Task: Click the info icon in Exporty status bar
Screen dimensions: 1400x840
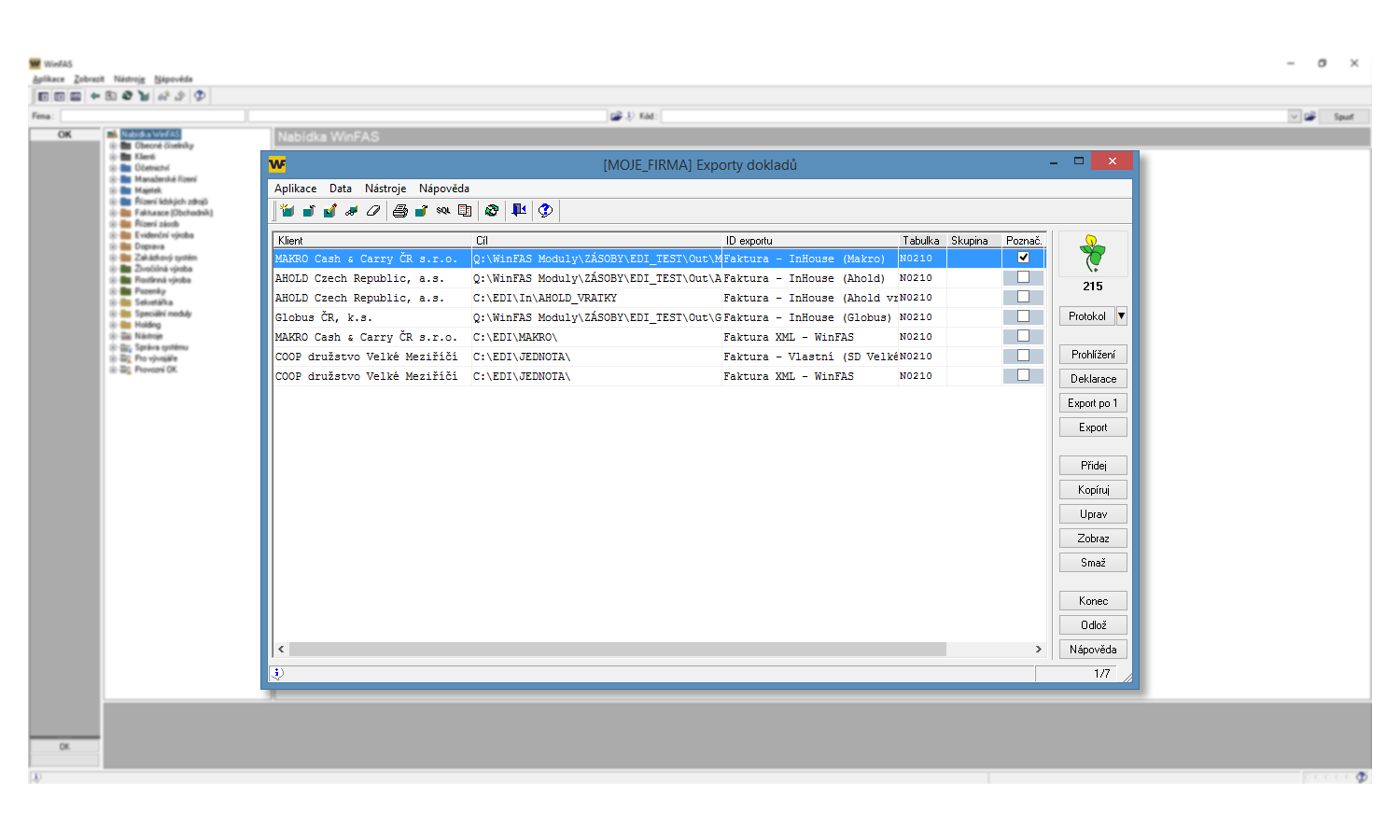Action: [x=277, y=673]
